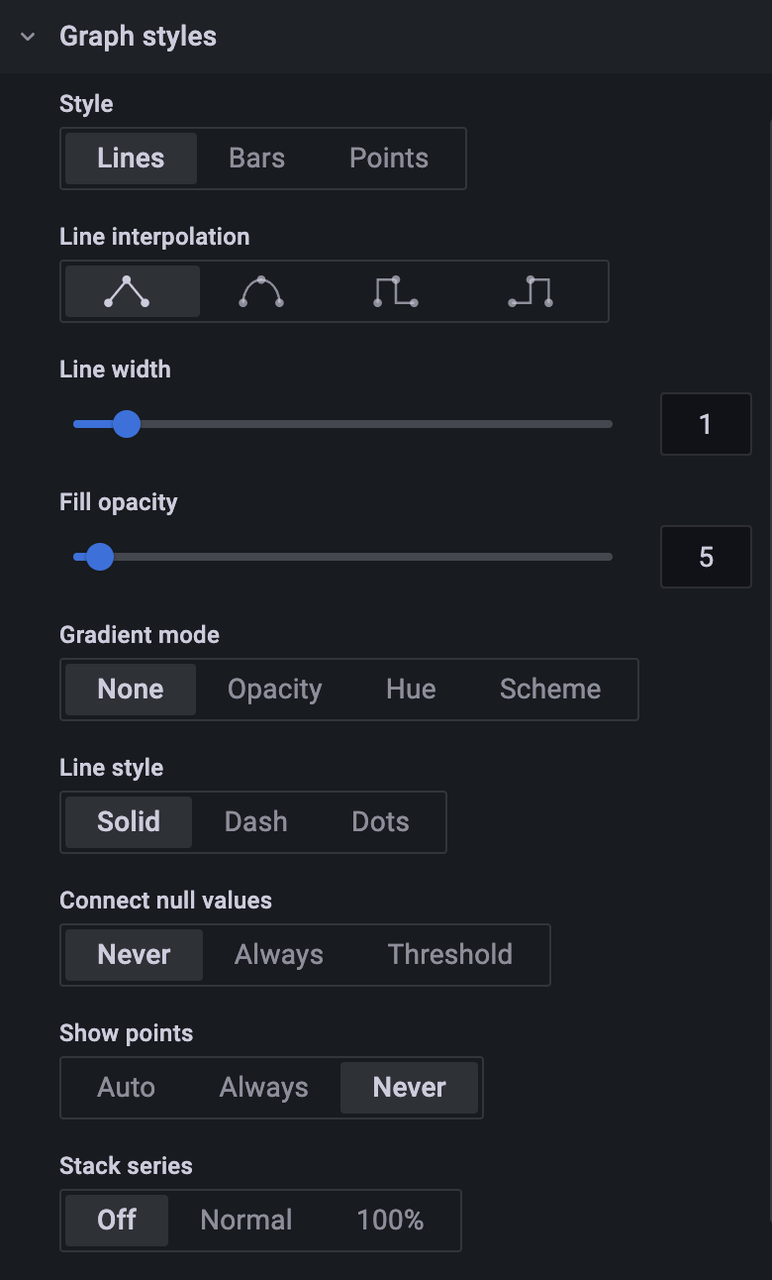The height and width of the screenshot is (1280, 772).
Task: Set connect null values to Always
Action: pyautogui.click(x=278, y=954)
